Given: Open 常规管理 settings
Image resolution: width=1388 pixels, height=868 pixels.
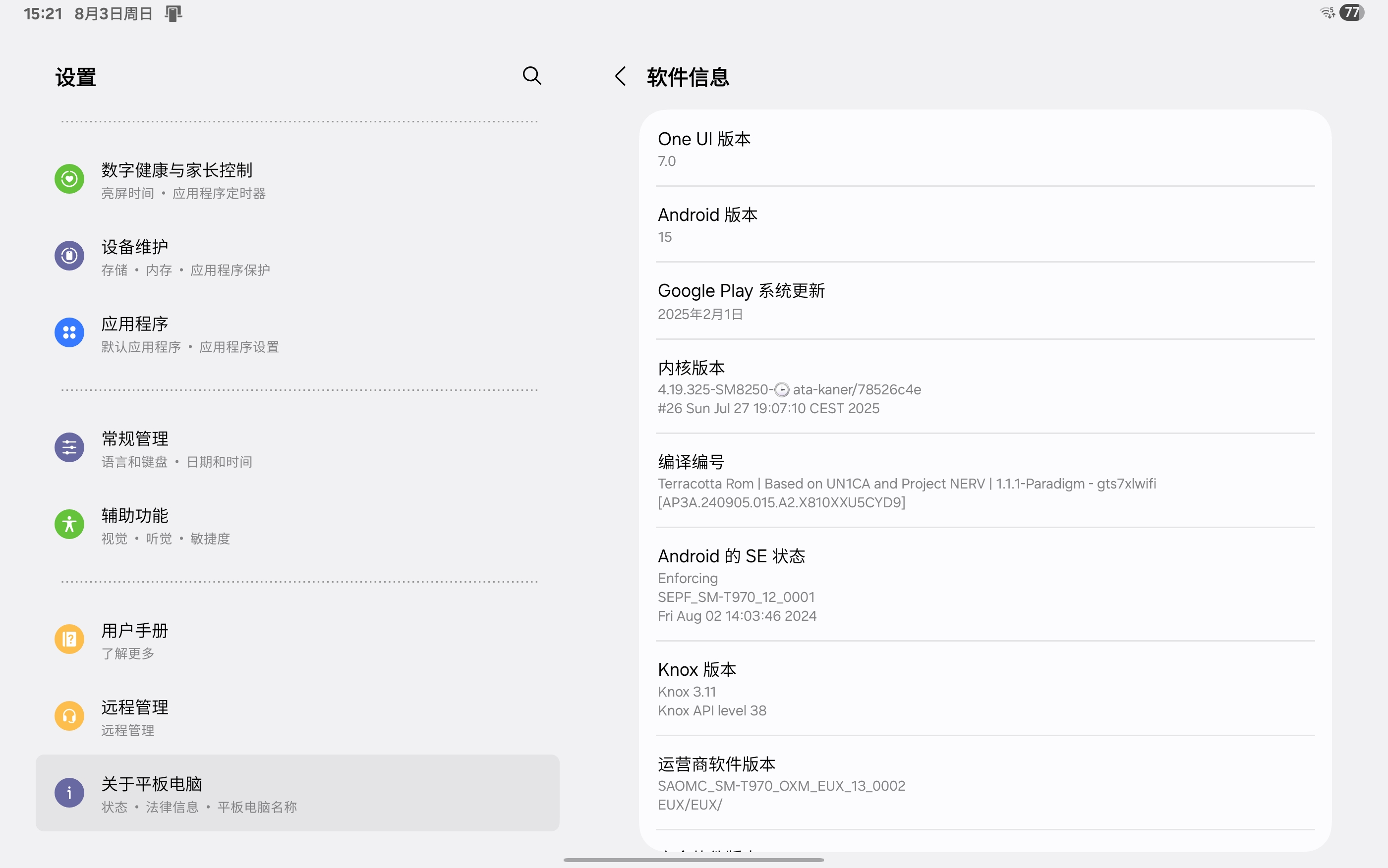Looking at the screenshot, I should (x=297, y=448).
